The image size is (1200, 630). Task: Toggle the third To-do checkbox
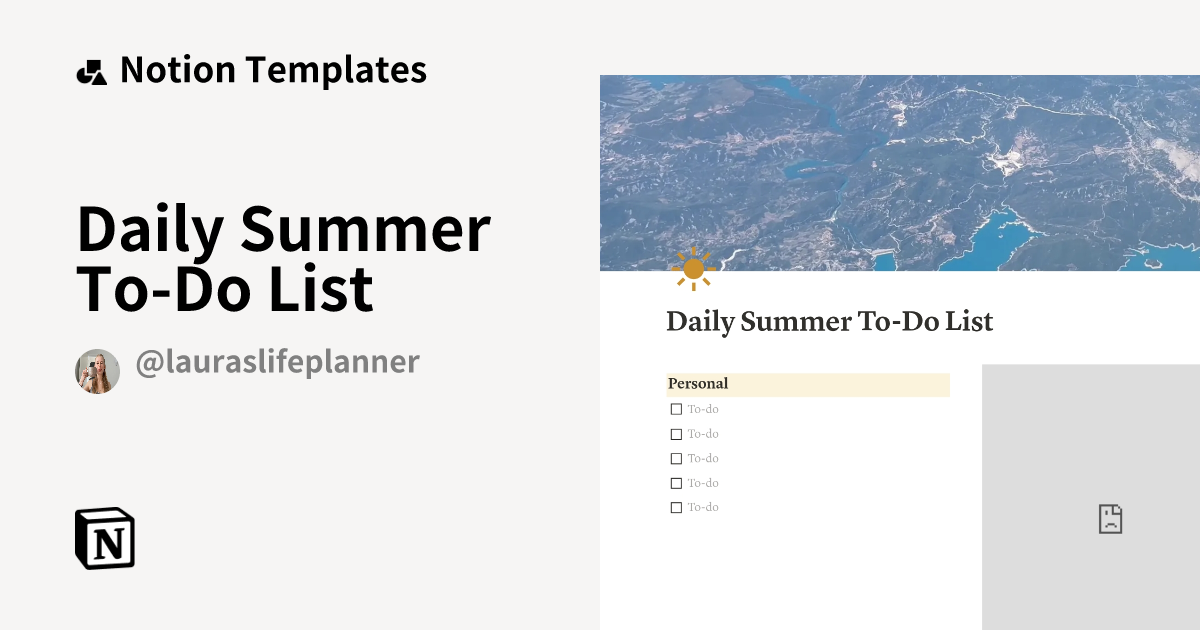point(676,458)
